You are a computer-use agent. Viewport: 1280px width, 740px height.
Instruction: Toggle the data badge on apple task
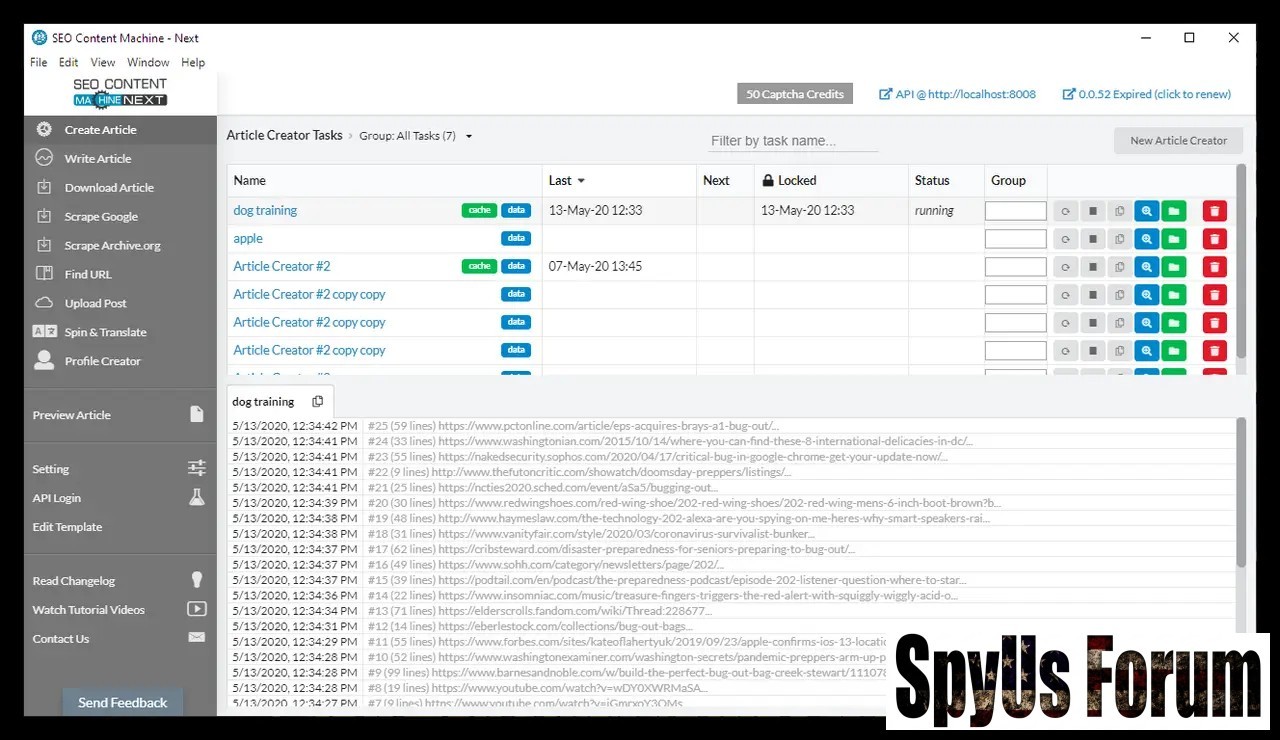coord(516,239)
